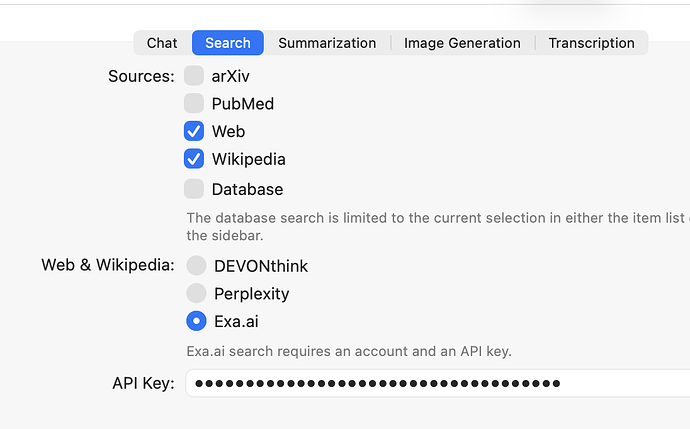
Task: Disable the Wikipedia source checkbox
Action: [x=194, y=159]
